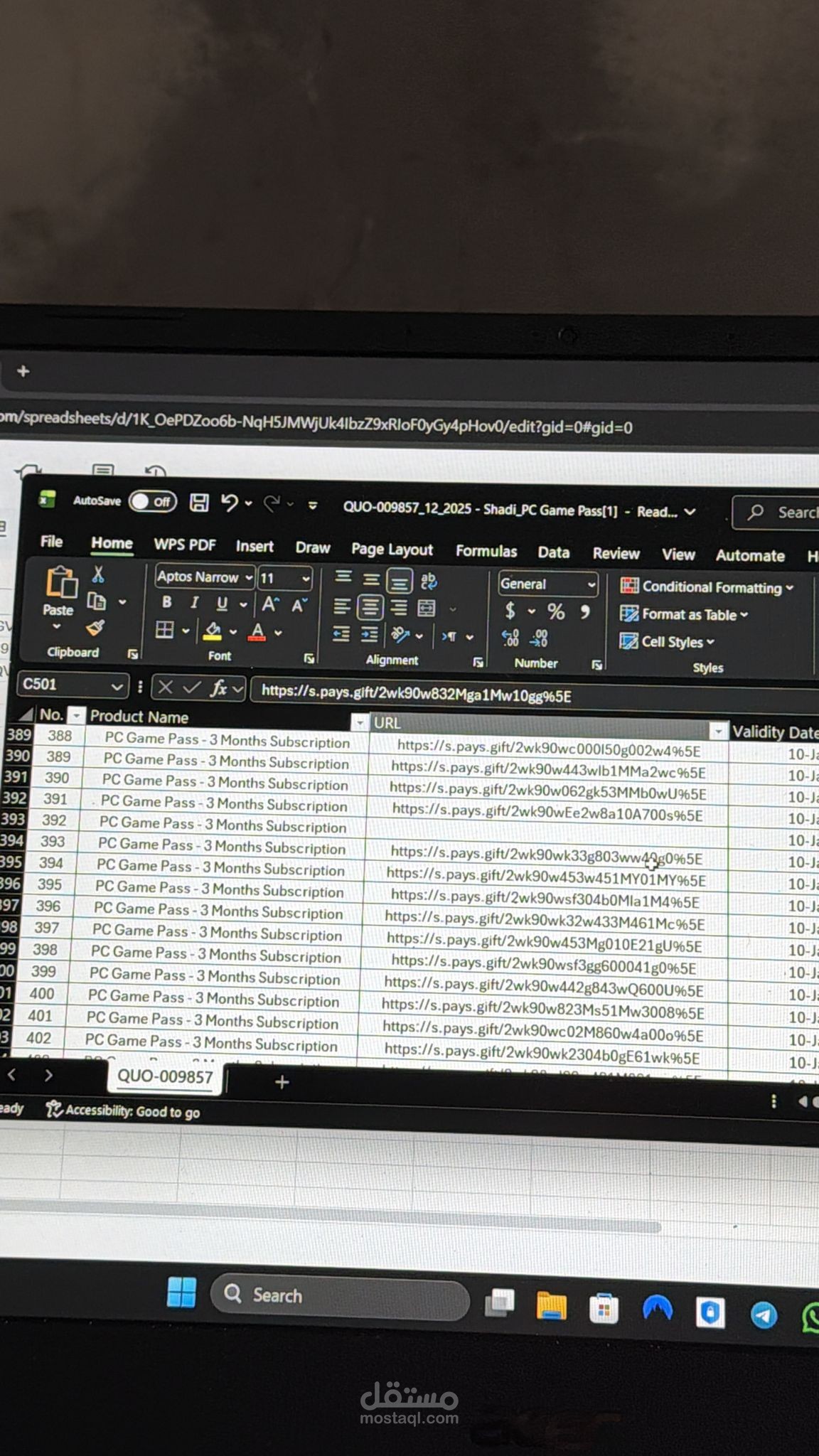Click the Align Right icon

pyautogui.click(x=399, y=608)
